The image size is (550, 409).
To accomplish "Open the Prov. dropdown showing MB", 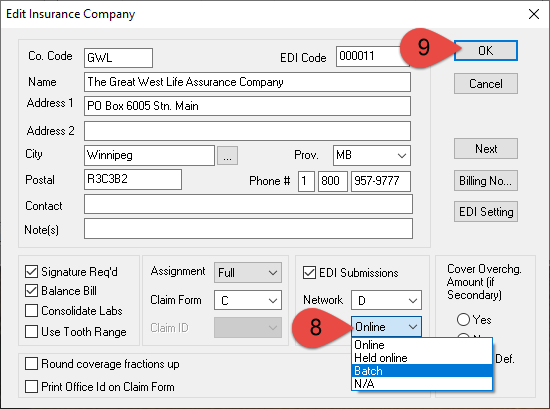I will (371, 155).
